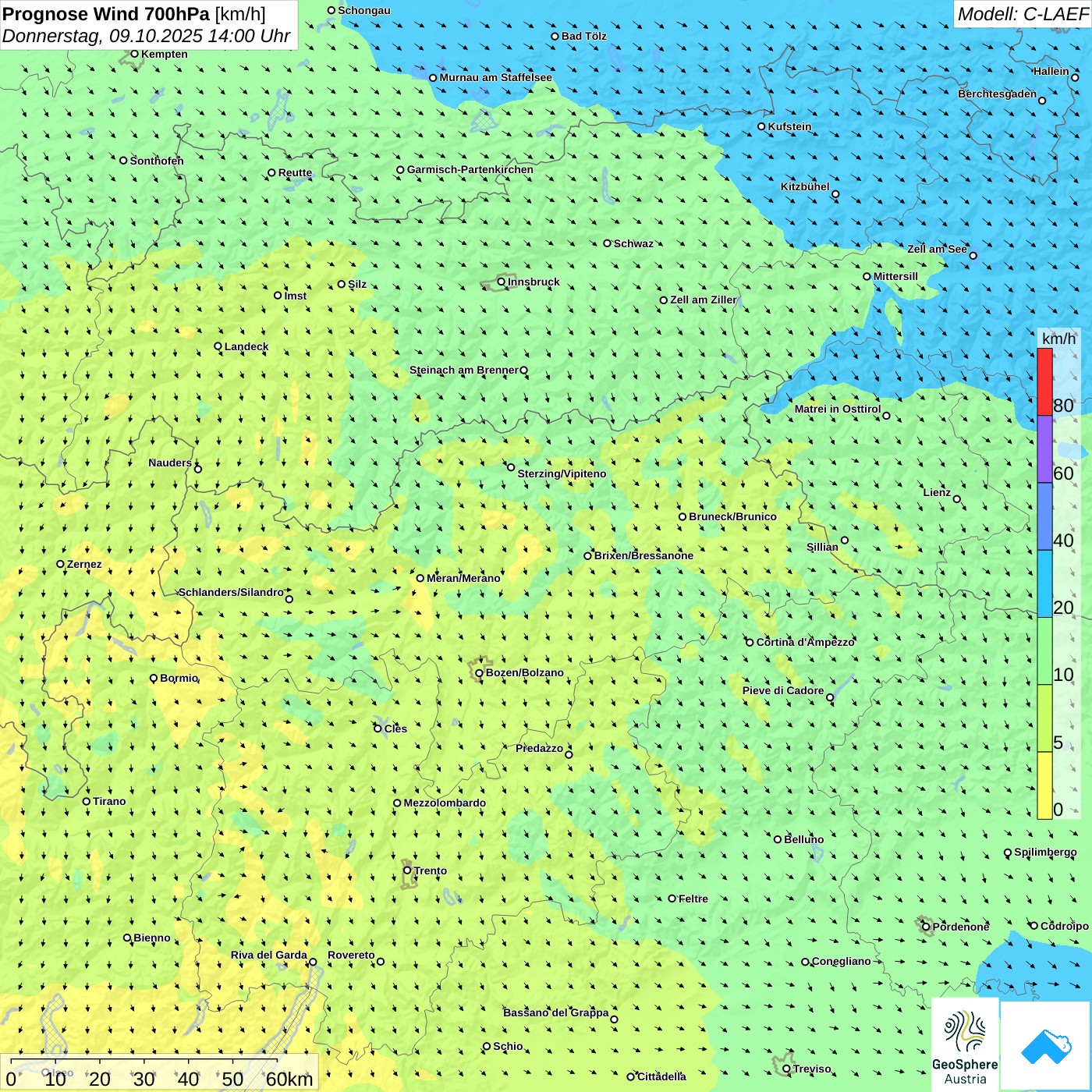Viewport: 1092px width, 1092px height.
Task: Click the red 80 km/h legend color
Action: coord(1044,381)
